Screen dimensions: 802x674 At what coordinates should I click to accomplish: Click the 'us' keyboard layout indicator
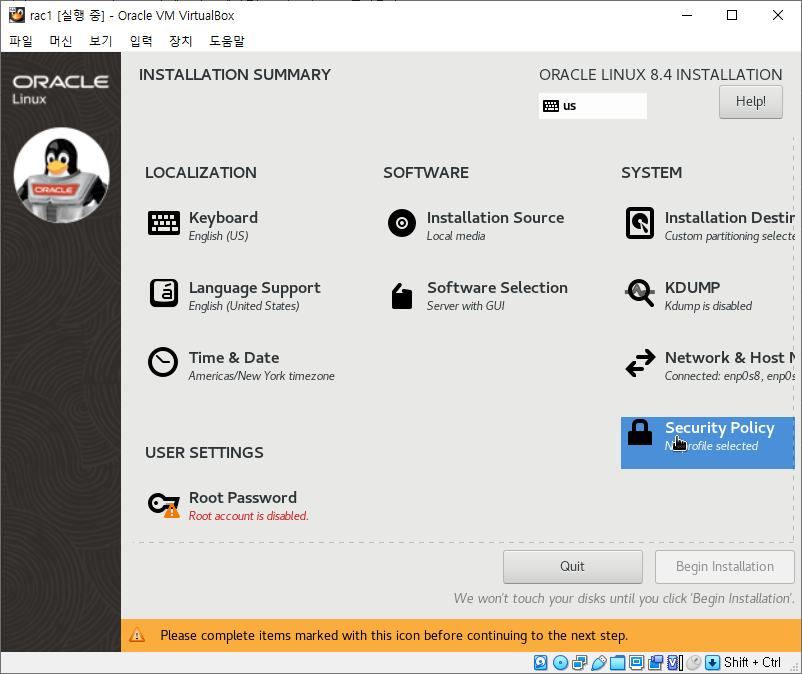tap(592, 106)
